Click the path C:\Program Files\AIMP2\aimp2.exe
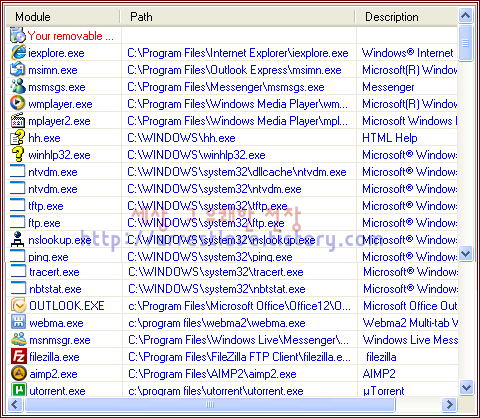 [212, 374]
